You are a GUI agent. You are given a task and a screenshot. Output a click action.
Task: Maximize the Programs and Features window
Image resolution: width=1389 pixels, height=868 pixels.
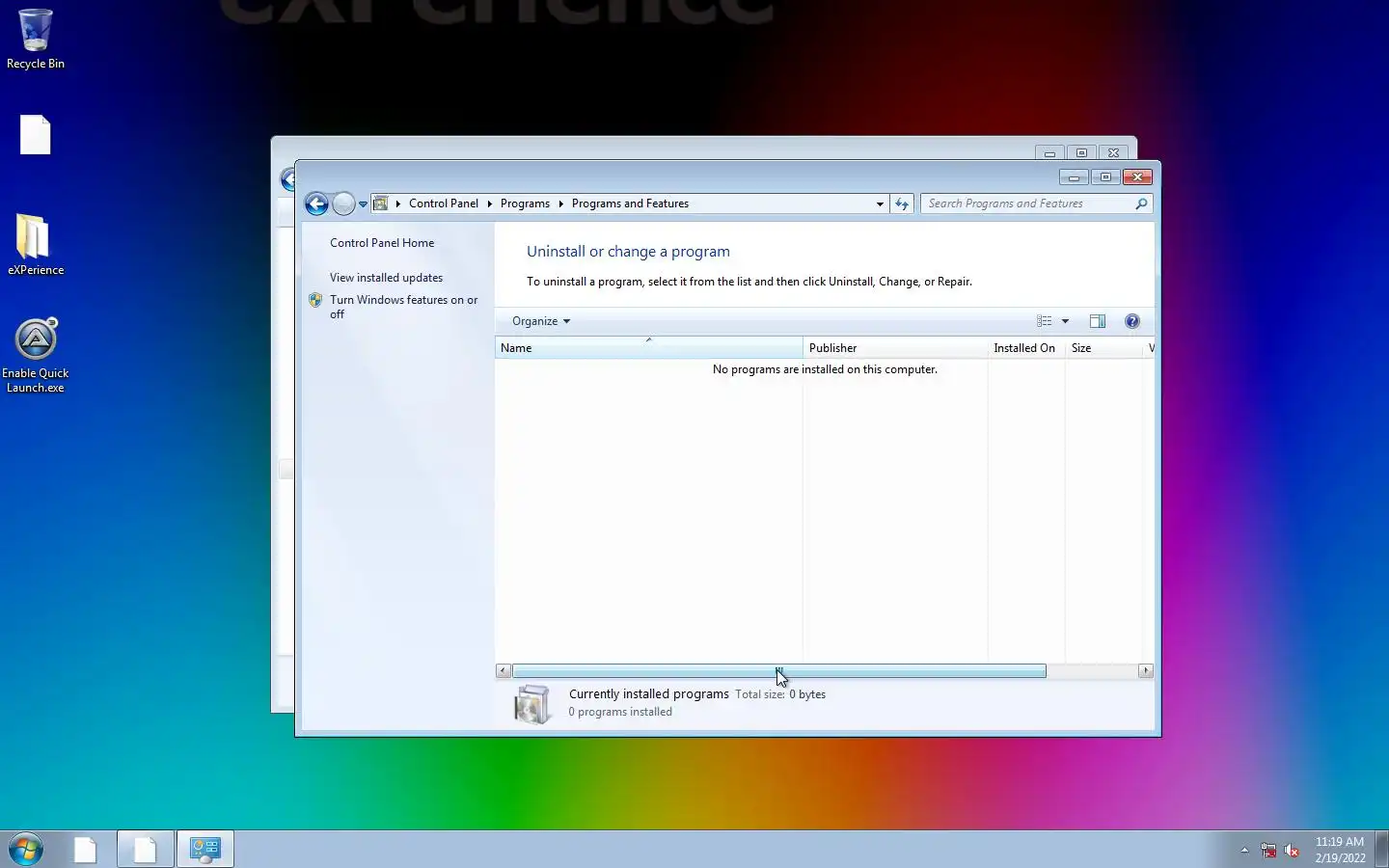(1105, 177)
